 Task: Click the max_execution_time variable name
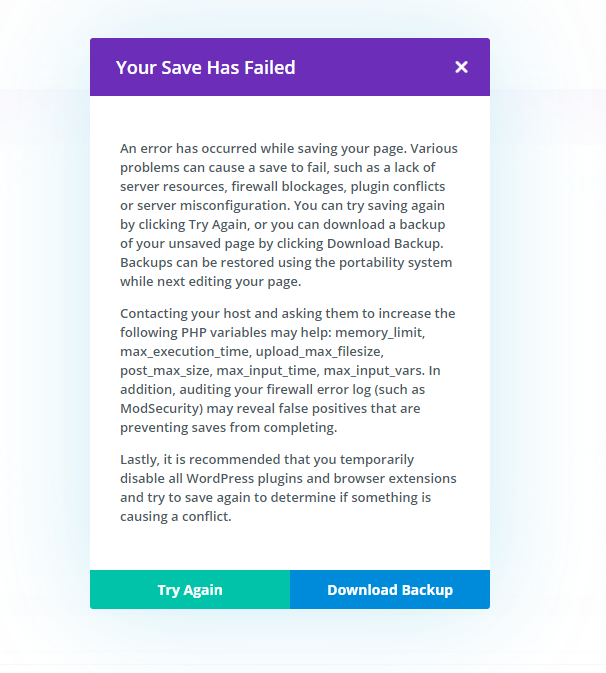(x=184, y=352)
